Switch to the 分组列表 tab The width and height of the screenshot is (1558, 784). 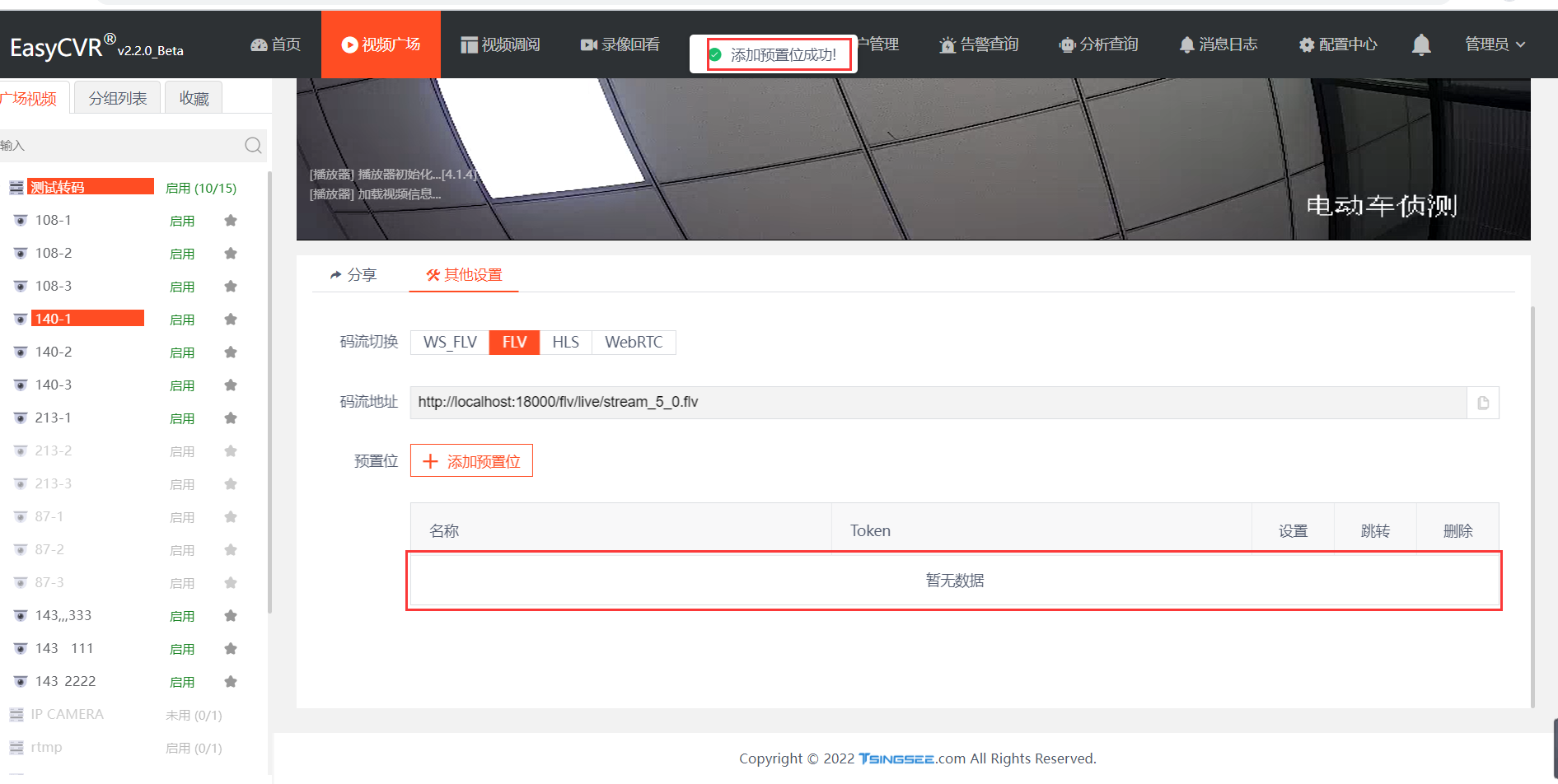tap(116, 97)
